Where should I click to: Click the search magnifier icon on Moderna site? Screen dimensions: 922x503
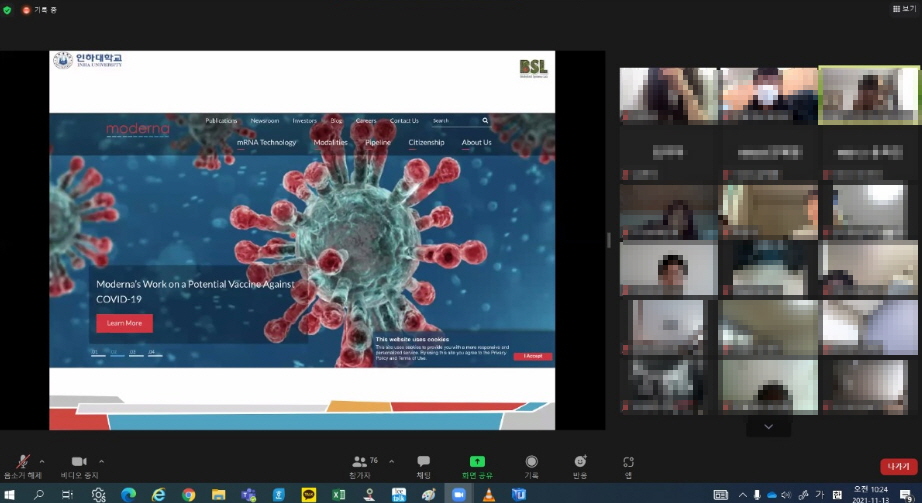(485, 121)
